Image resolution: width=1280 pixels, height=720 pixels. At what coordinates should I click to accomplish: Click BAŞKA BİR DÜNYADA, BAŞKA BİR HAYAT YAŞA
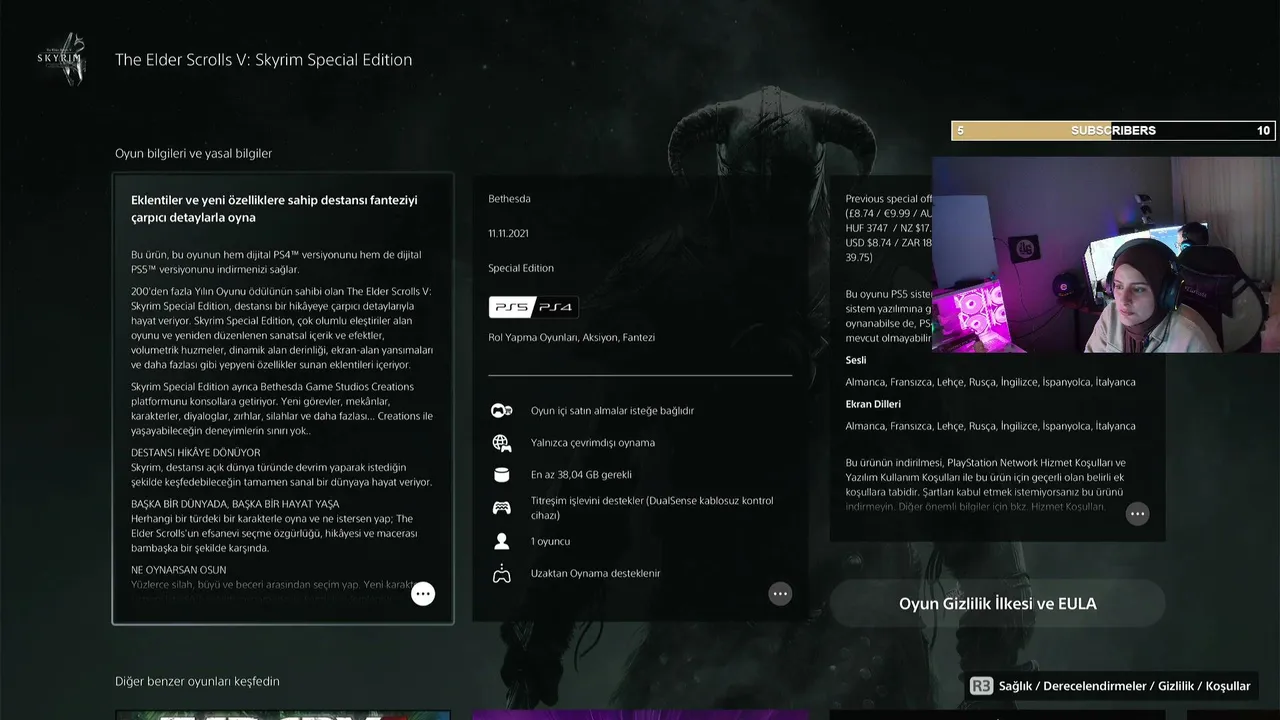point(235,504)
